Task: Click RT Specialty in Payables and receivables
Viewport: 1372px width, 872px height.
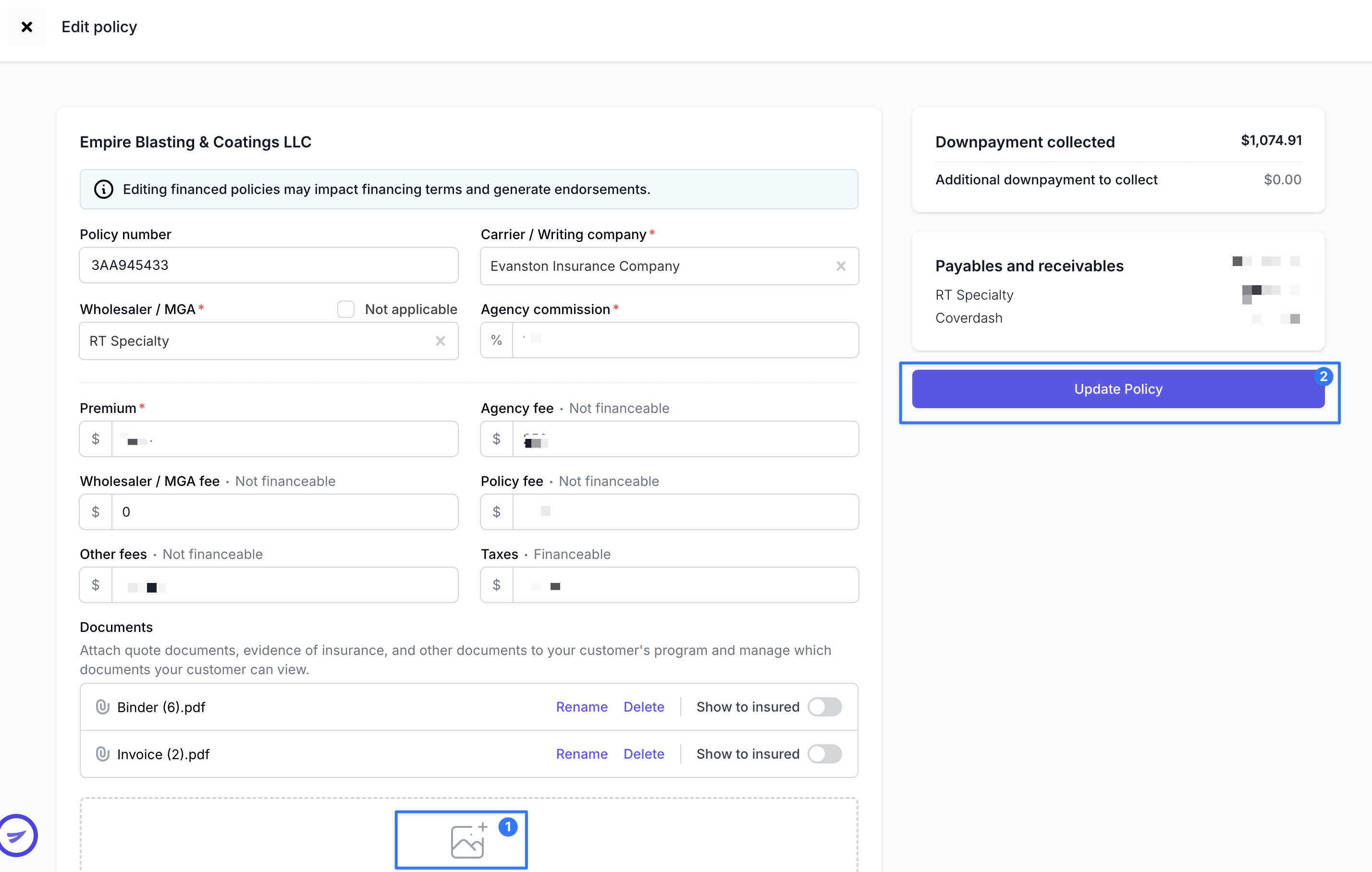Action: [x=974, y=295]
